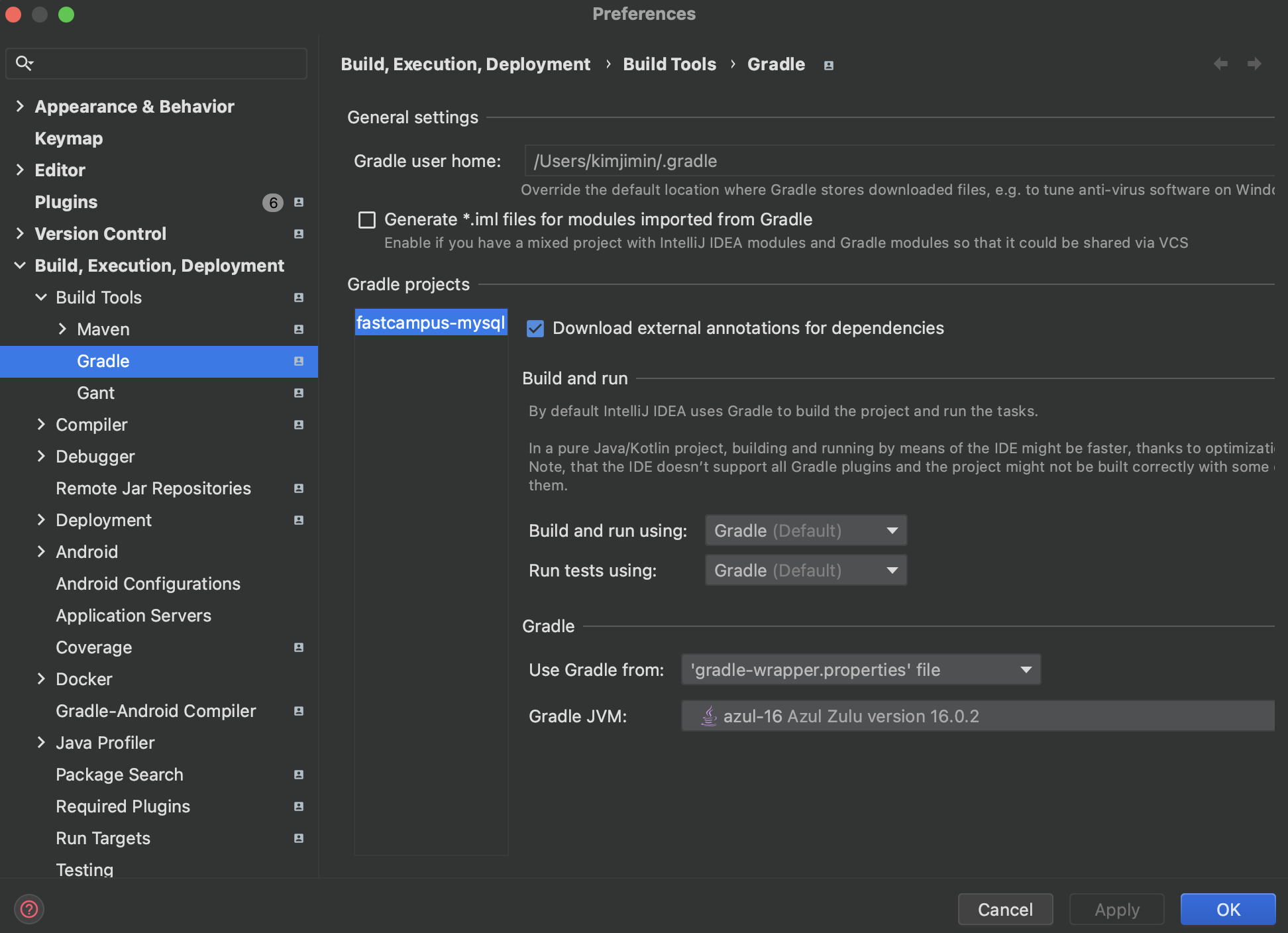Screen dimensions: 1288x933
Task: Click the project-level icon on Deployment row
Action: pos(299,520)
